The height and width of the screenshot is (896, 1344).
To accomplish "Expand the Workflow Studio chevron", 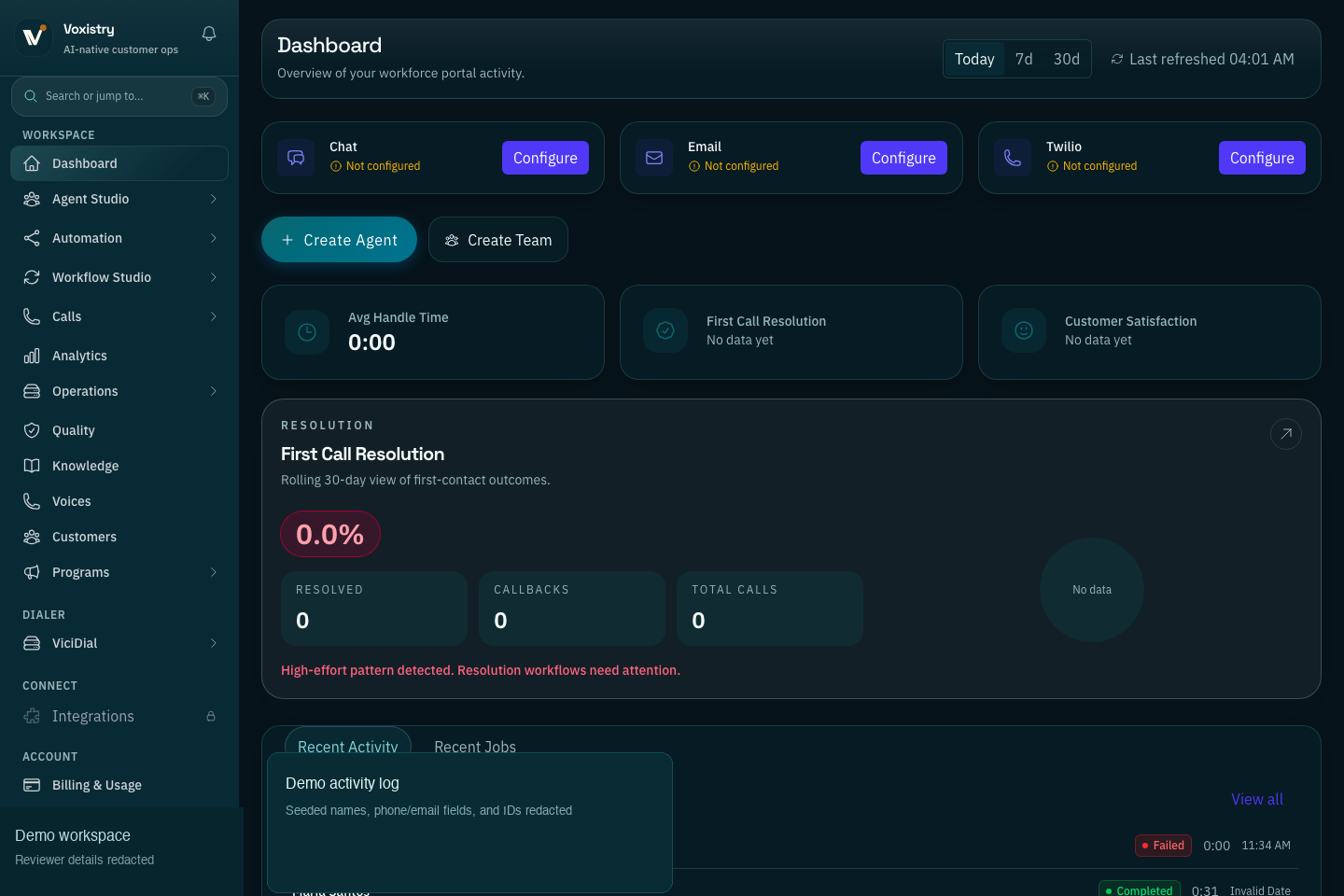I will tap(214, 277).
